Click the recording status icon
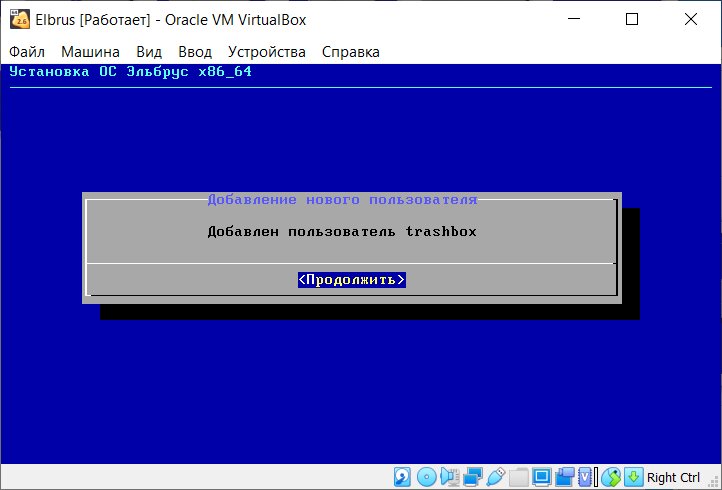The height and width of the screenshot is (490, 722). [x=565, y=477]
